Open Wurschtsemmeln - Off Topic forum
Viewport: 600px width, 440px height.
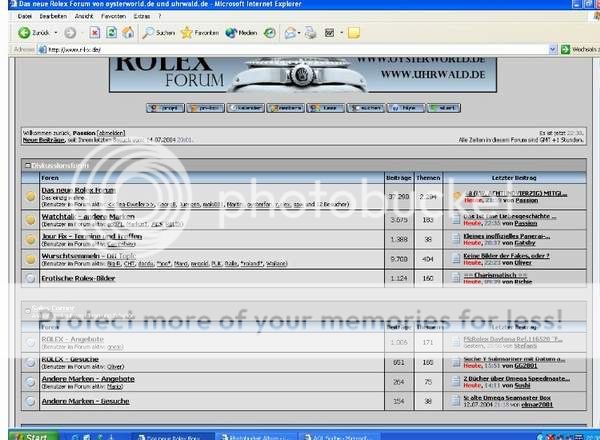click(88, 256)
